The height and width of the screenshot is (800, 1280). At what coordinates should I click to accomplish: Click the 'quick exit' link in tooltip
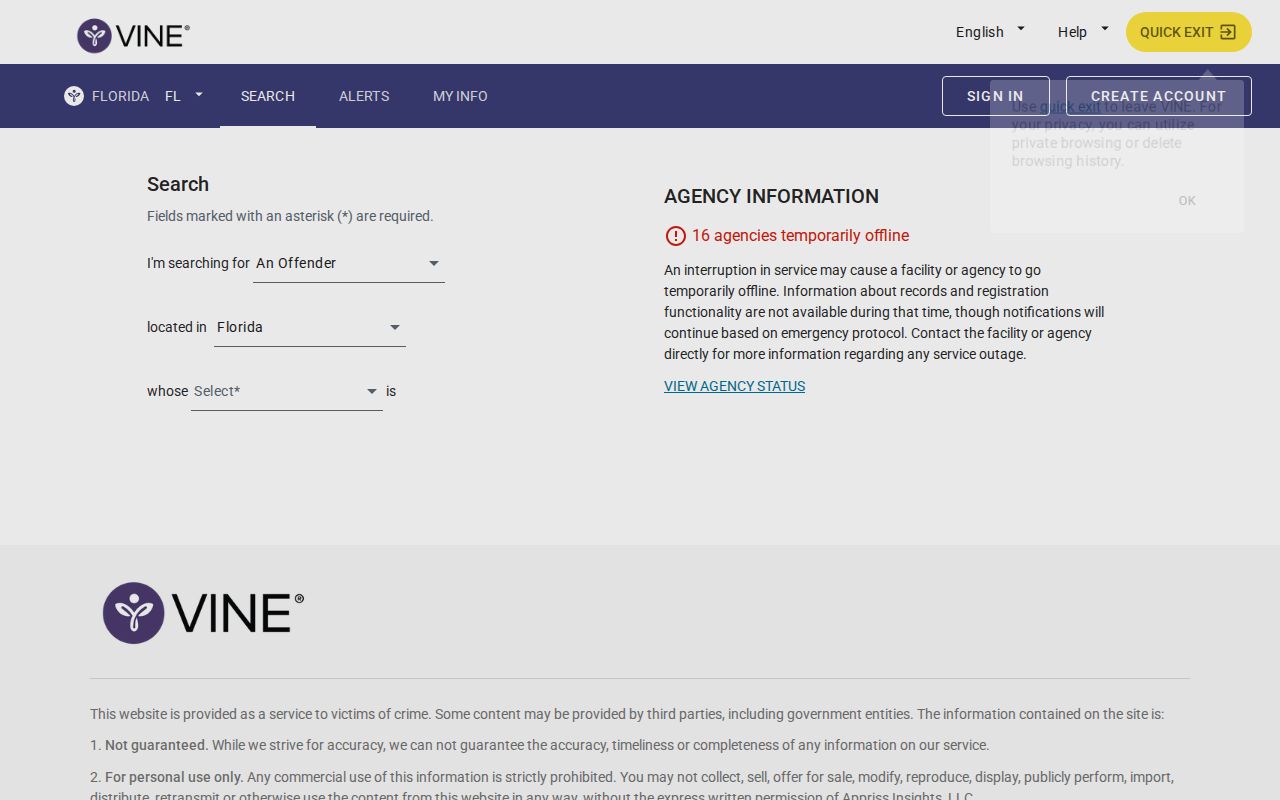(1070, 107)
